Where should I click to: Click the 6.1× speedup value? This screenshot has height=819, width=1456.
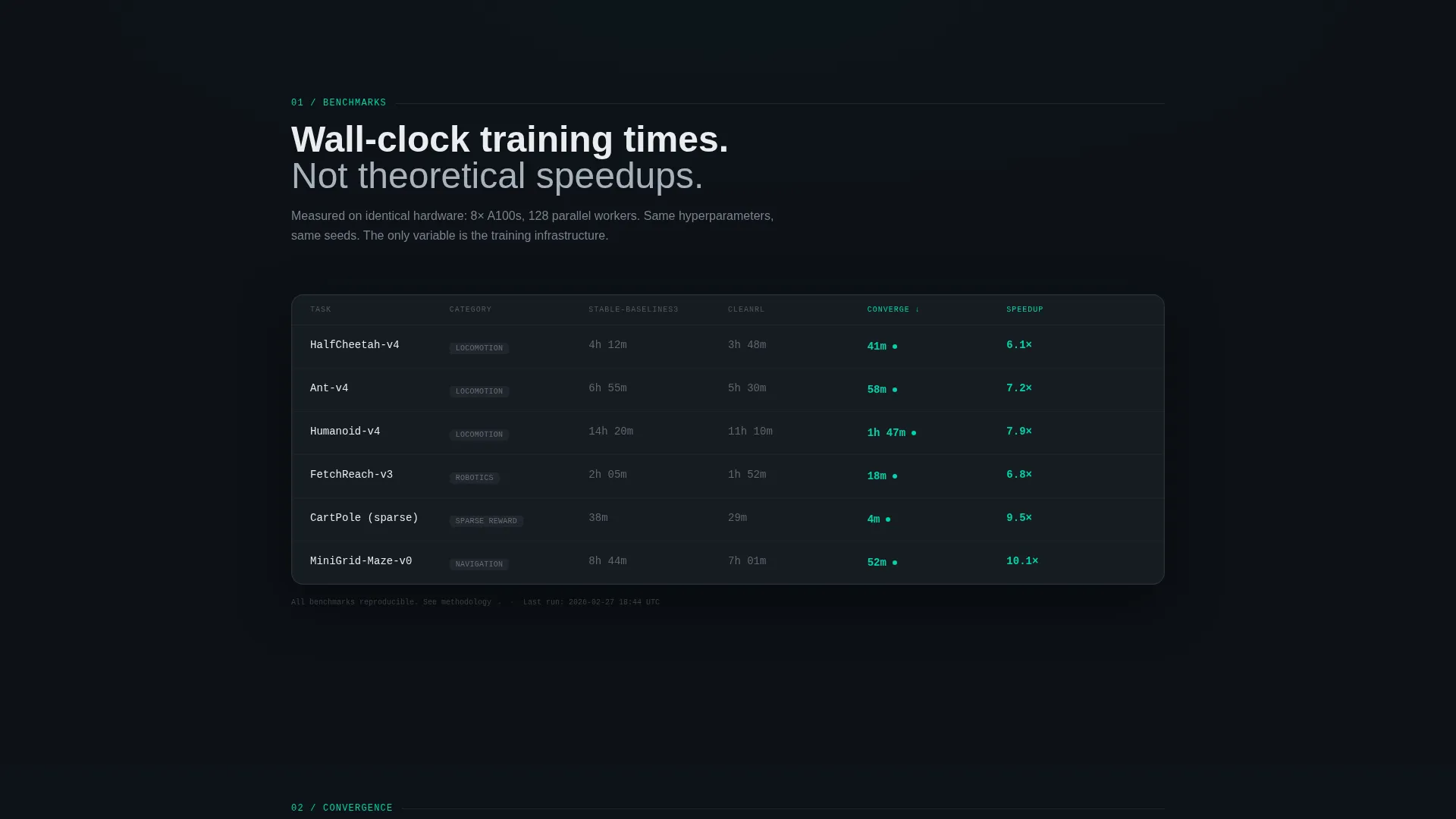coord(1019,345)
